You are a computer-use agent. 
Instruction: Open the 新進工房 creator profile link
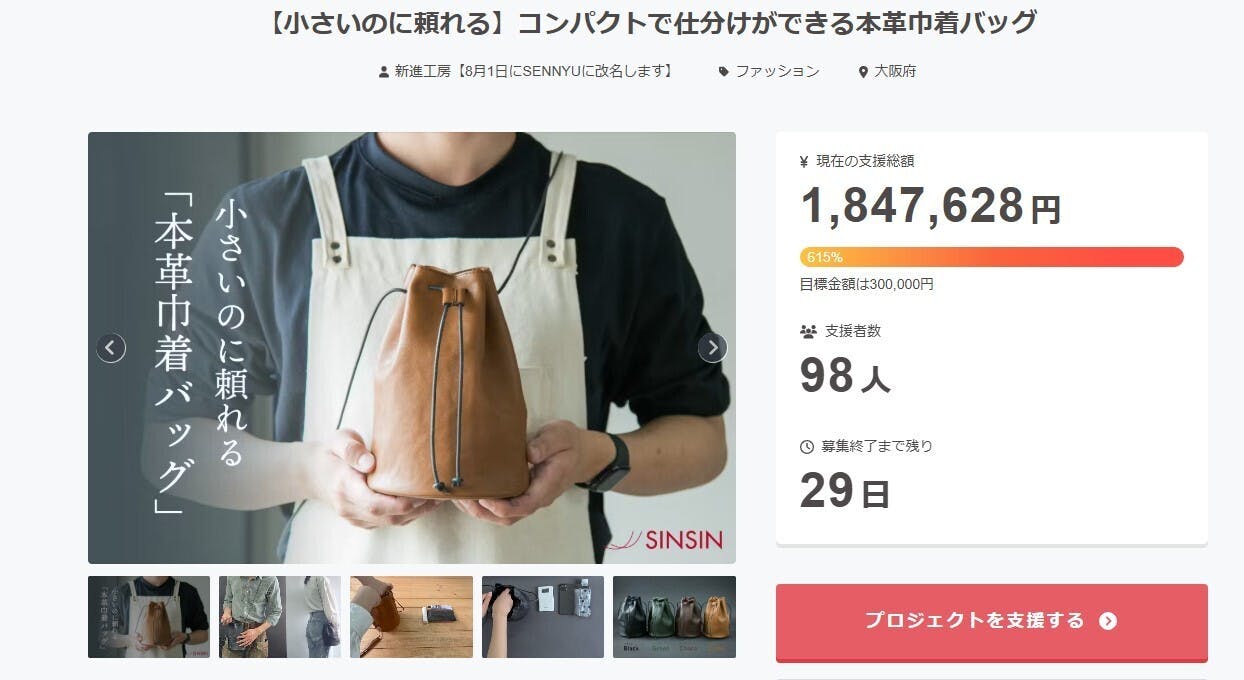click(534, 71)
